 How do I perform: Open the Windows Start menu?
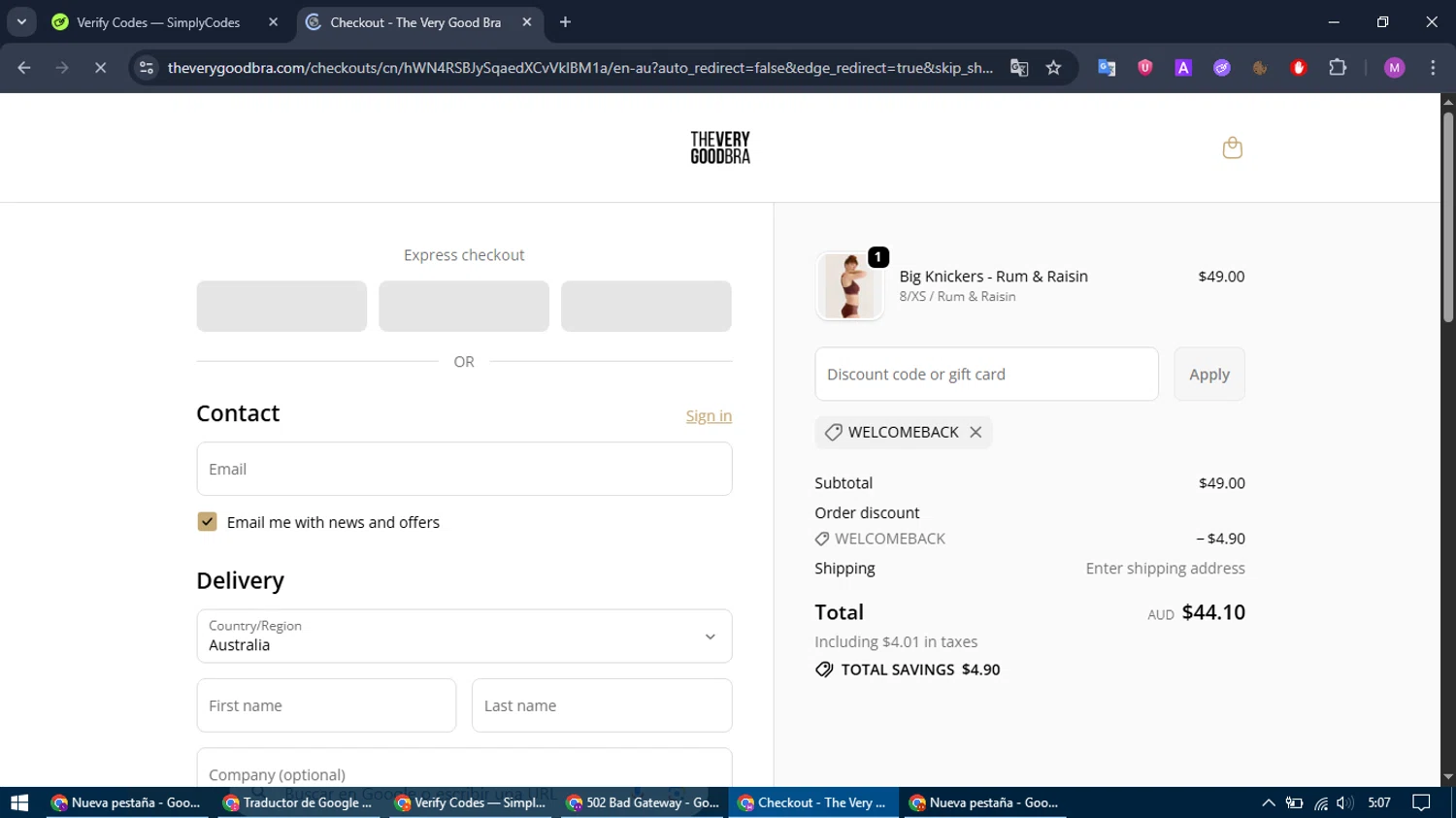point(19,802)
